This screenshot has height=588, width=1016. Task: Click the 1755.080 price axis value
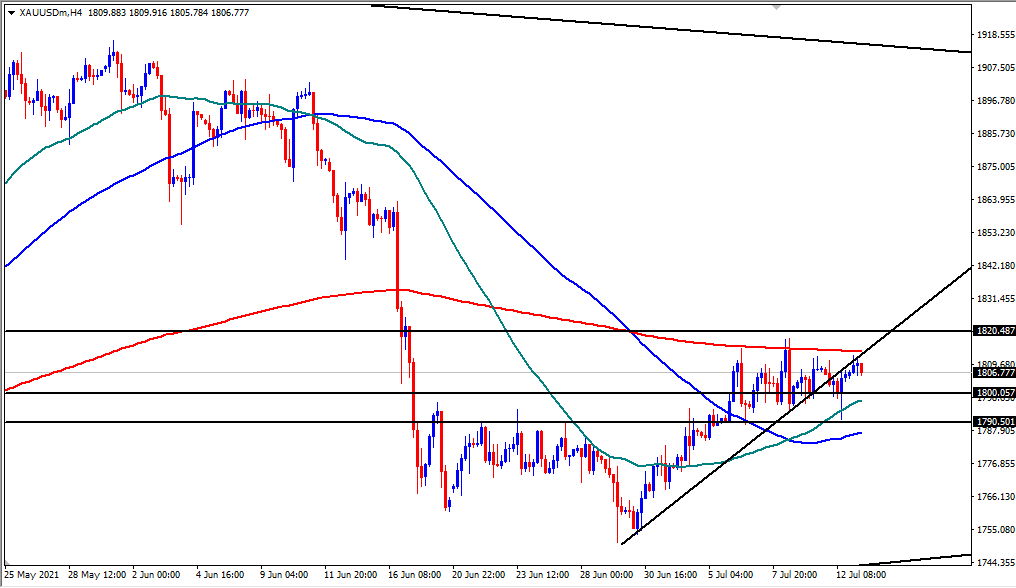coord(996,530)
